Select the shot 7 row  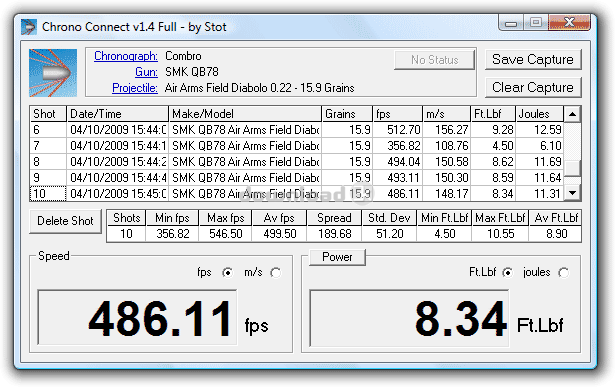(297, 146)
